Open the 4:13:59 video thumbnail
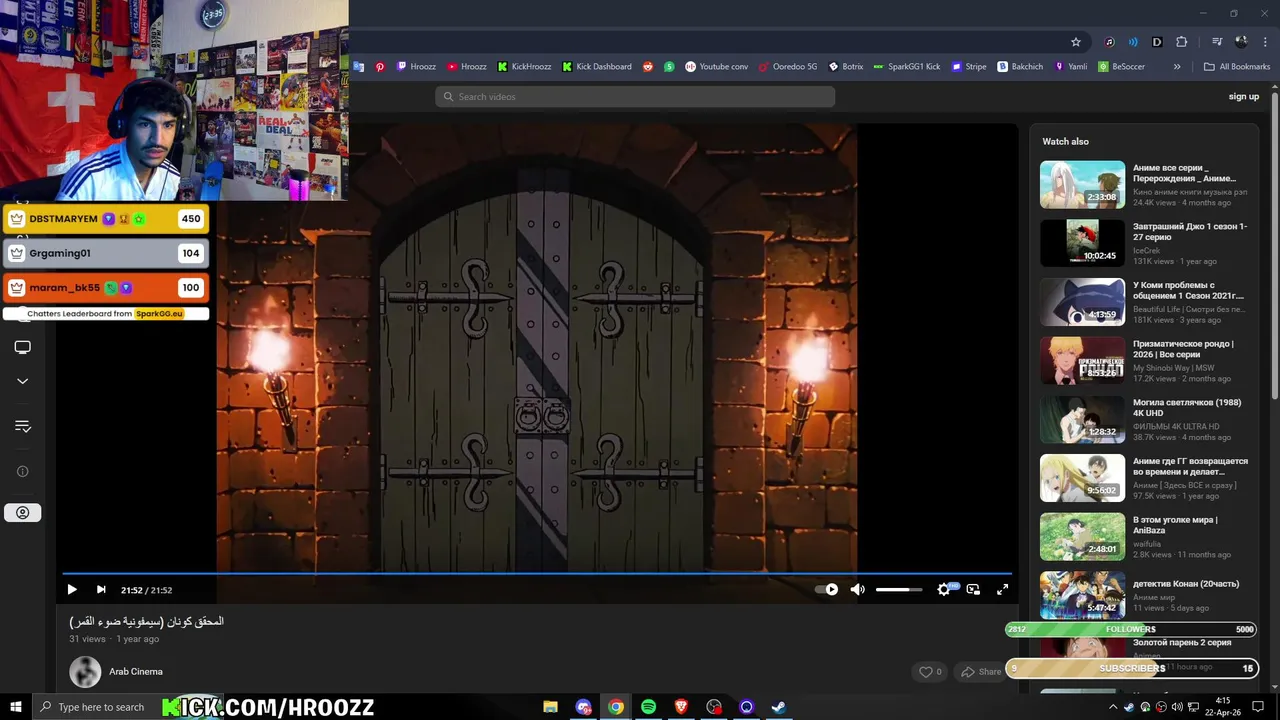The height and width of the screenshot is (720, 1280). click(1082, 302)
